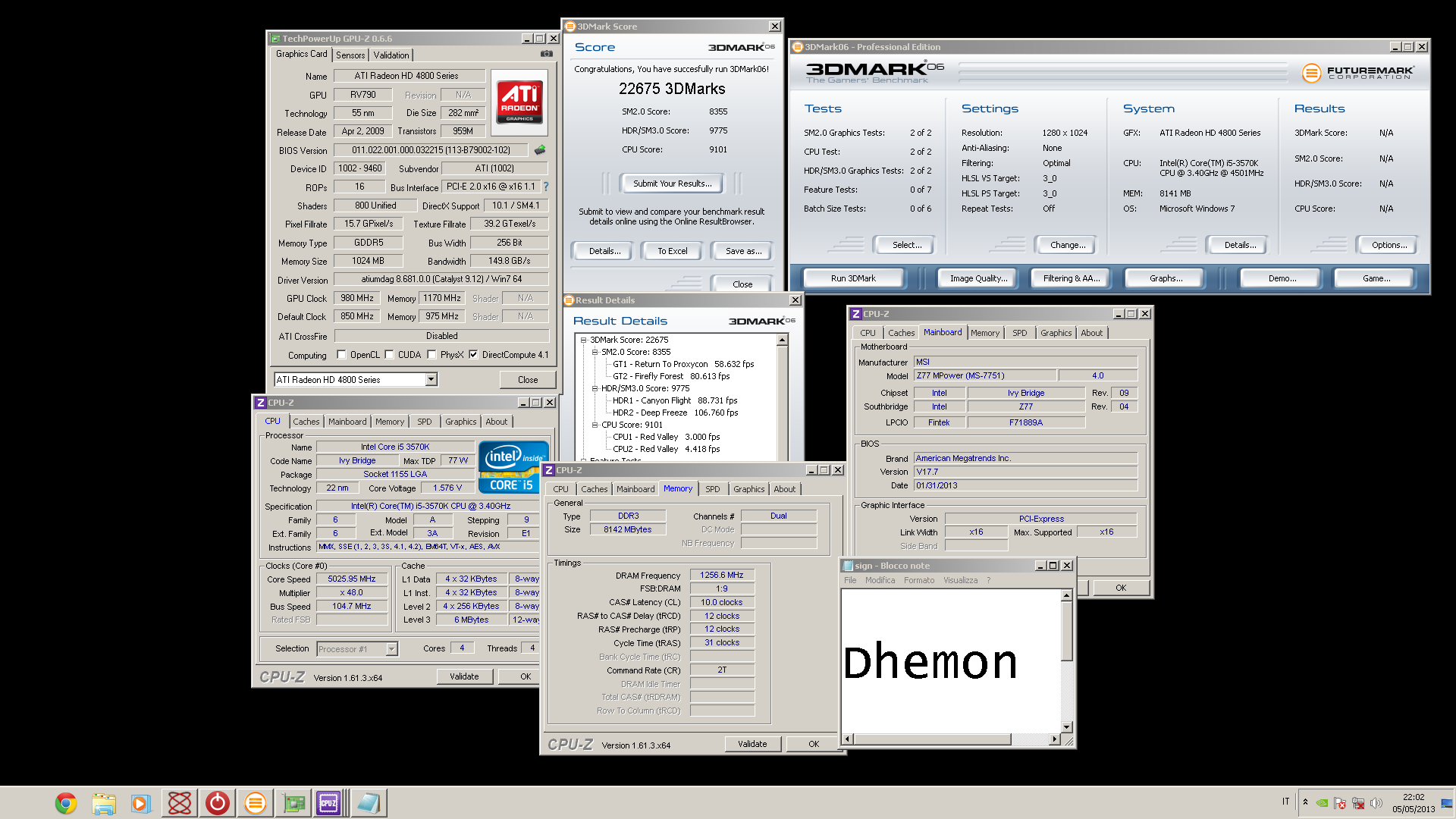Collapse the SM2.0 Score 8355 tree node

(x=595, y=352)
